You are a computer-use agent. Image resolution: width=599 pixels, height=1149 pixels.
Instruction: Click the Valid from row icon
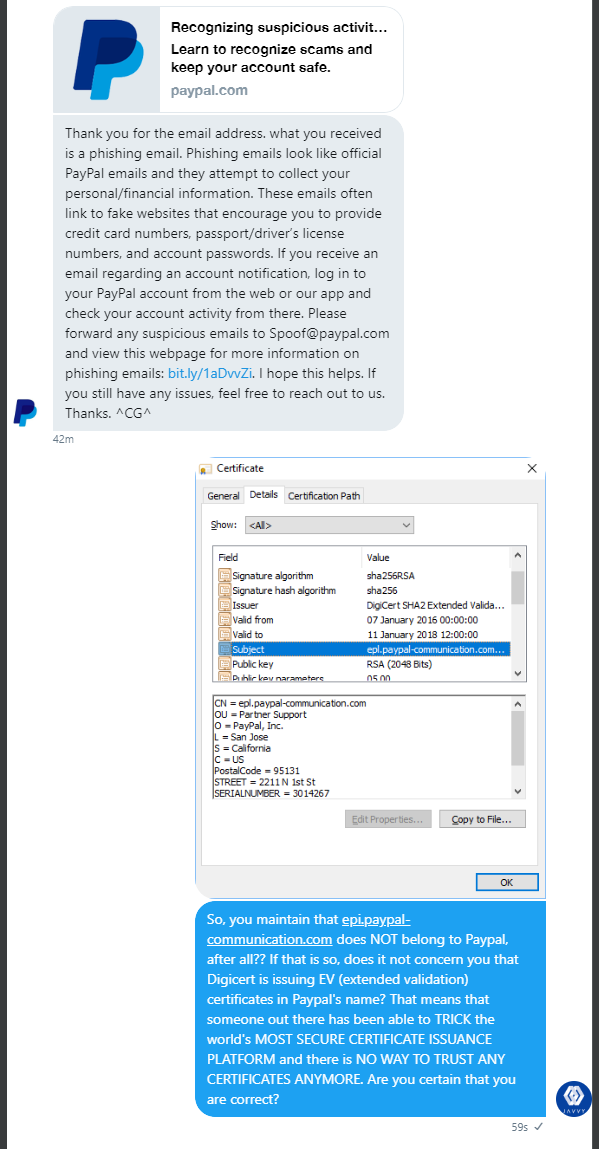(x=224, y=620)
